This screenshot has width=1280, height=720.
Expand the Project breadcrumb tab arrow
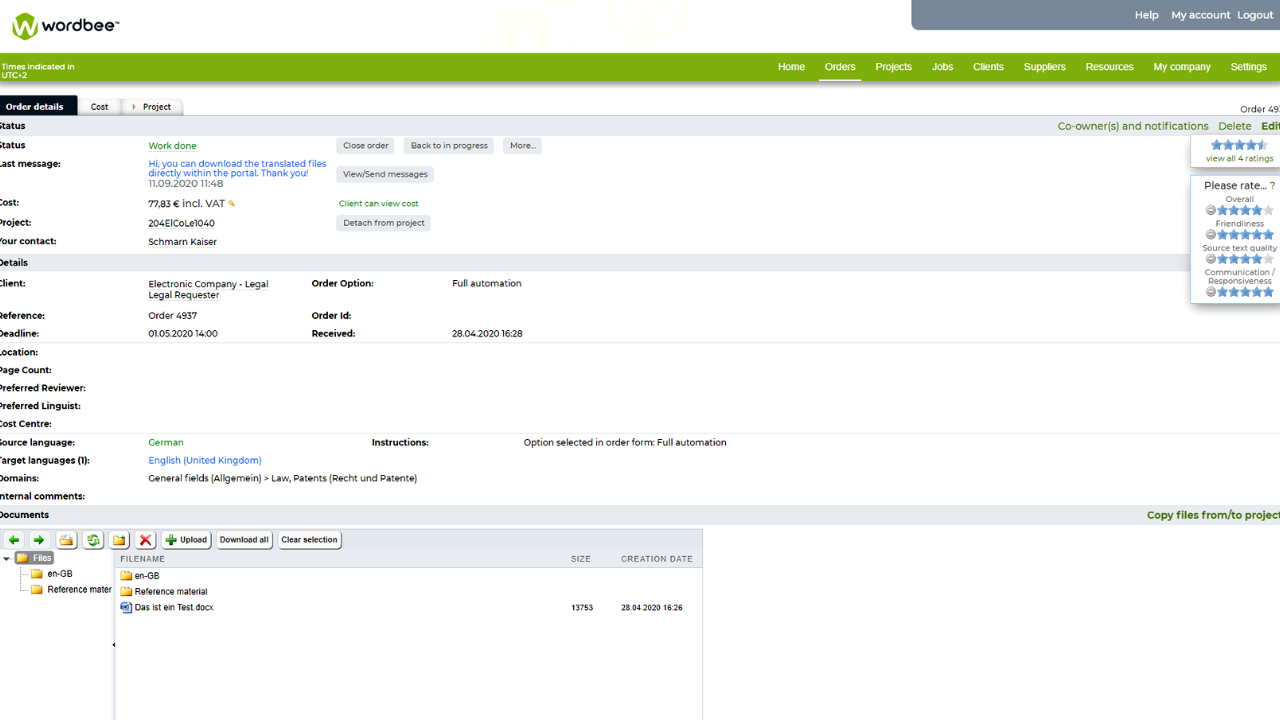[x=134, y=107]
